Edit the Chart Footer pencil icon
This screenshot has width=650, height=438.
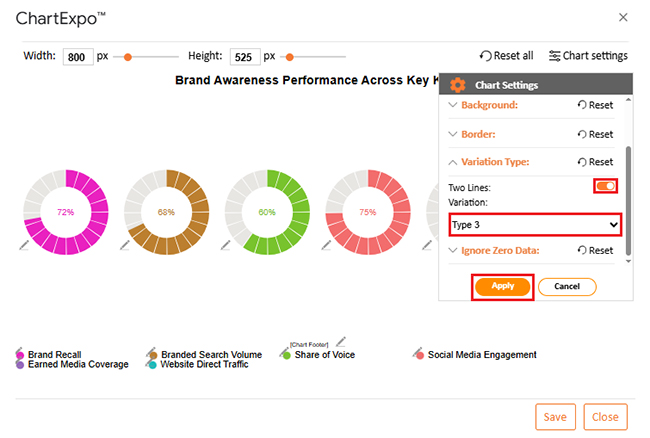[x=341, y=342]
